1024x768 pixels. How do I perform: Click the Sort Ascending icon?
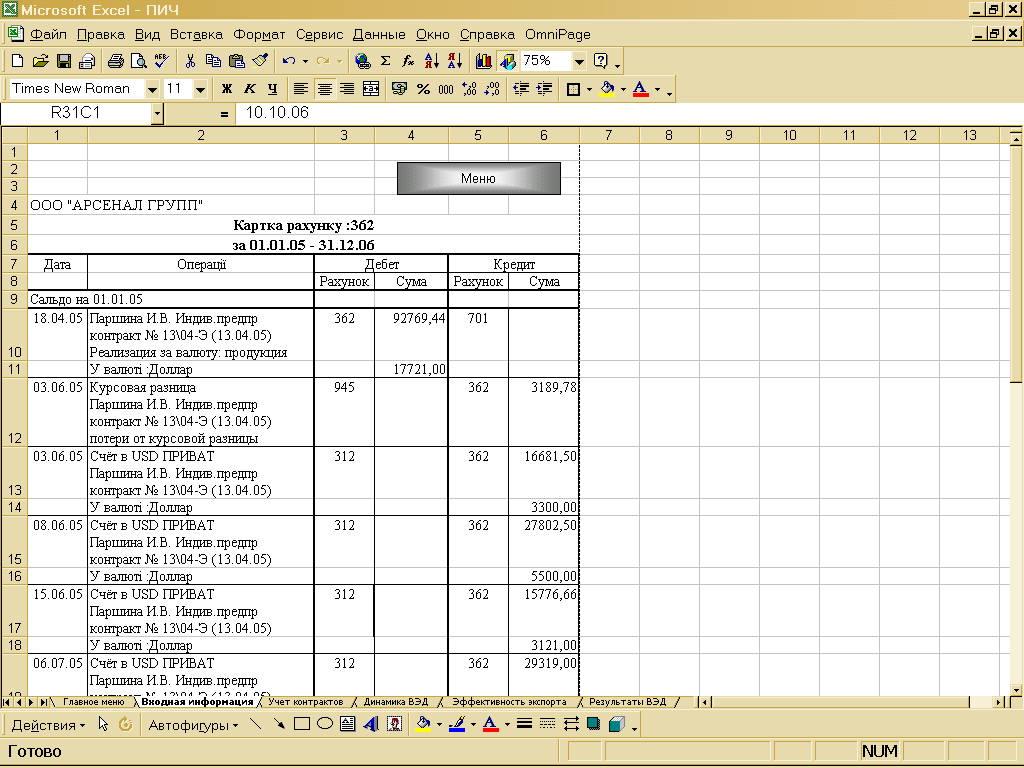coord(431,61)
